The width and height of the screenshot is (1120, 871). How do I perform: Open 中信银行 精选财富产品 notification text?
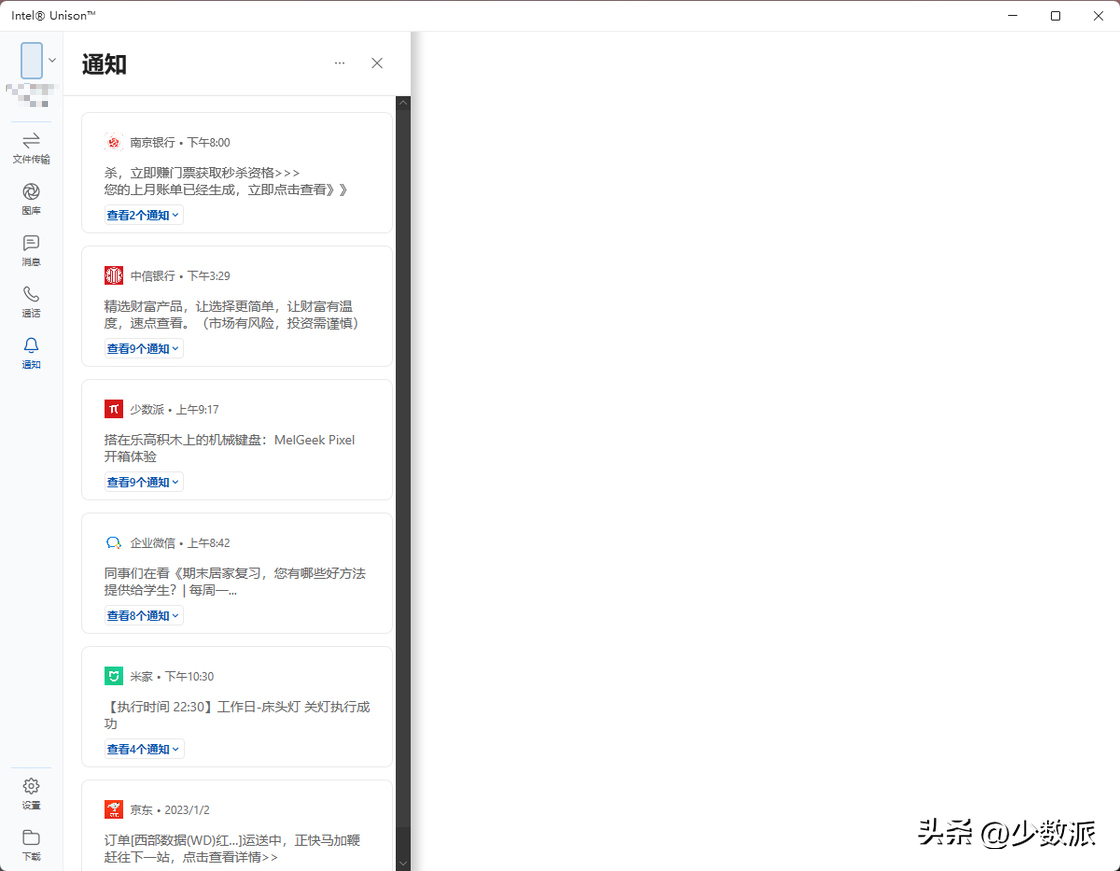231,315
